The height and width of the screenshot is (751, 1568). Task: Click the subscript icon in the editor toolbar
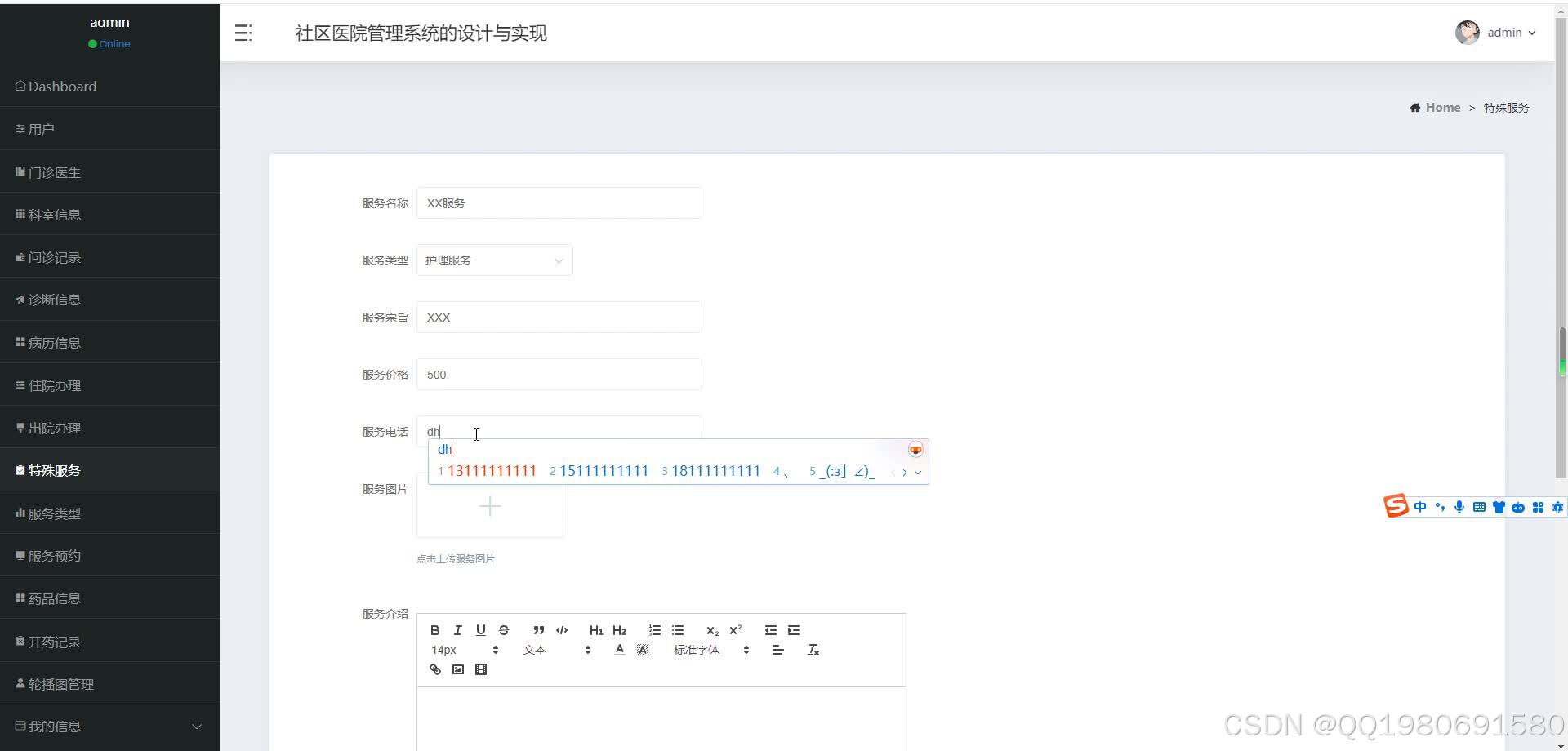point(712,630)
